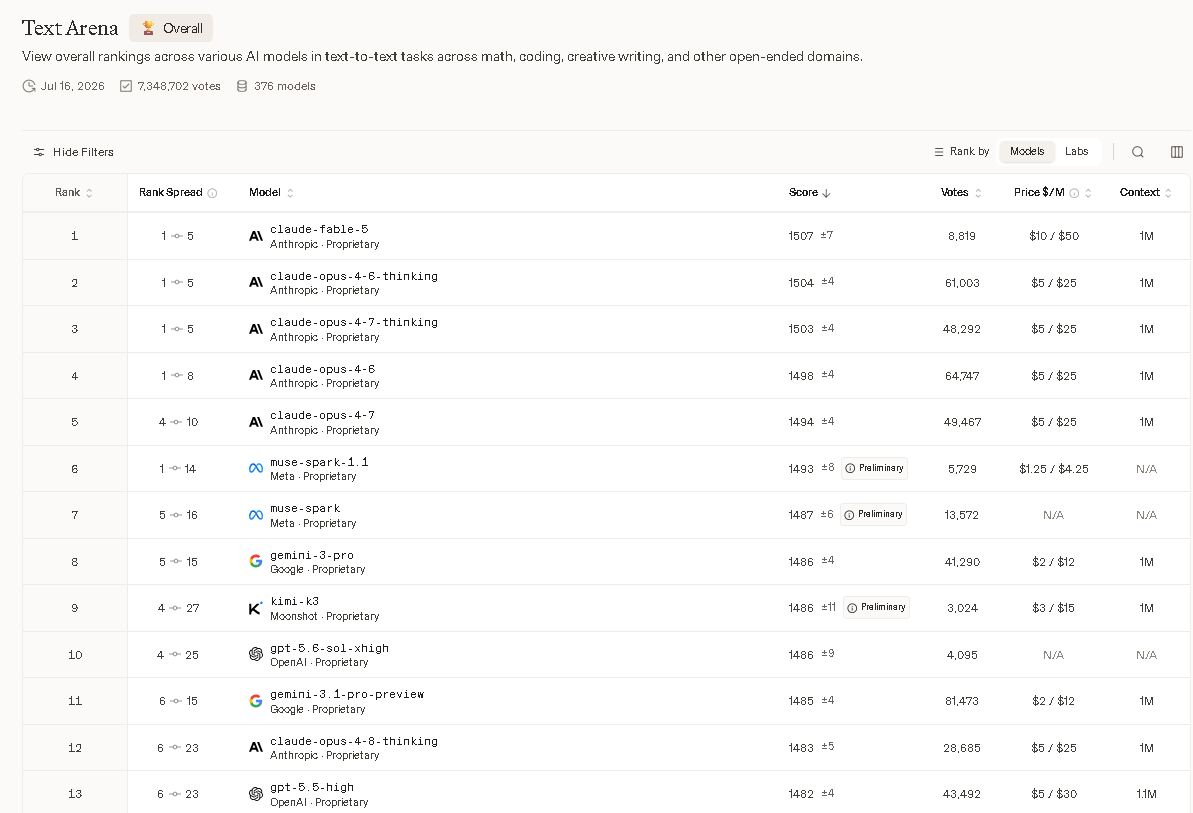1193x813 pixels.
Task: Click the 7,348,702 votes text
Action: [179, 86]
